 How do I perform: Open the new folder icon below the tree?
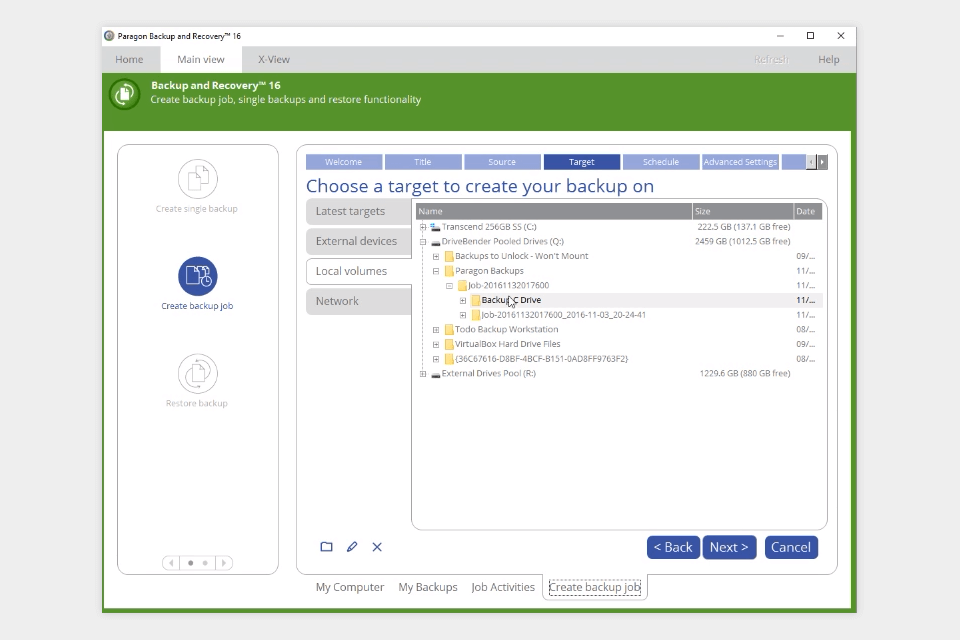click(327, 547)
